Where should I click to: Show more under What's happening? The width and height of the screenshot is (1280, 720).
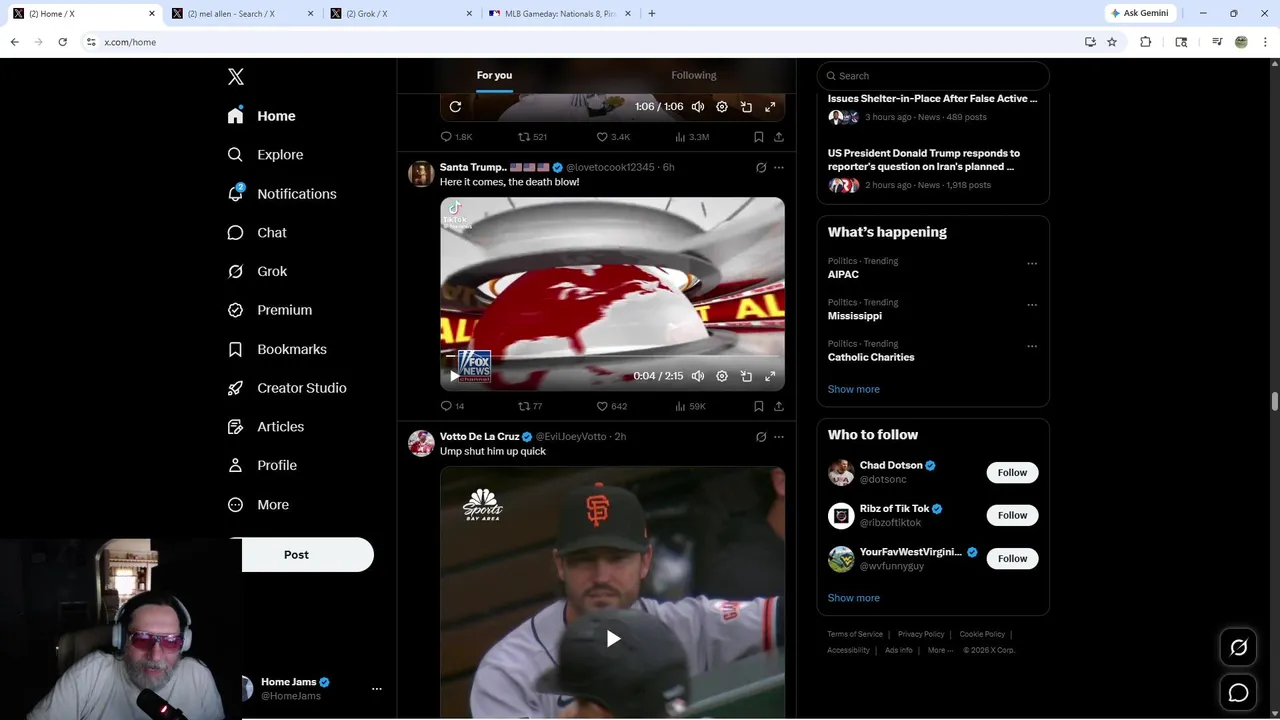click(854, 389)
